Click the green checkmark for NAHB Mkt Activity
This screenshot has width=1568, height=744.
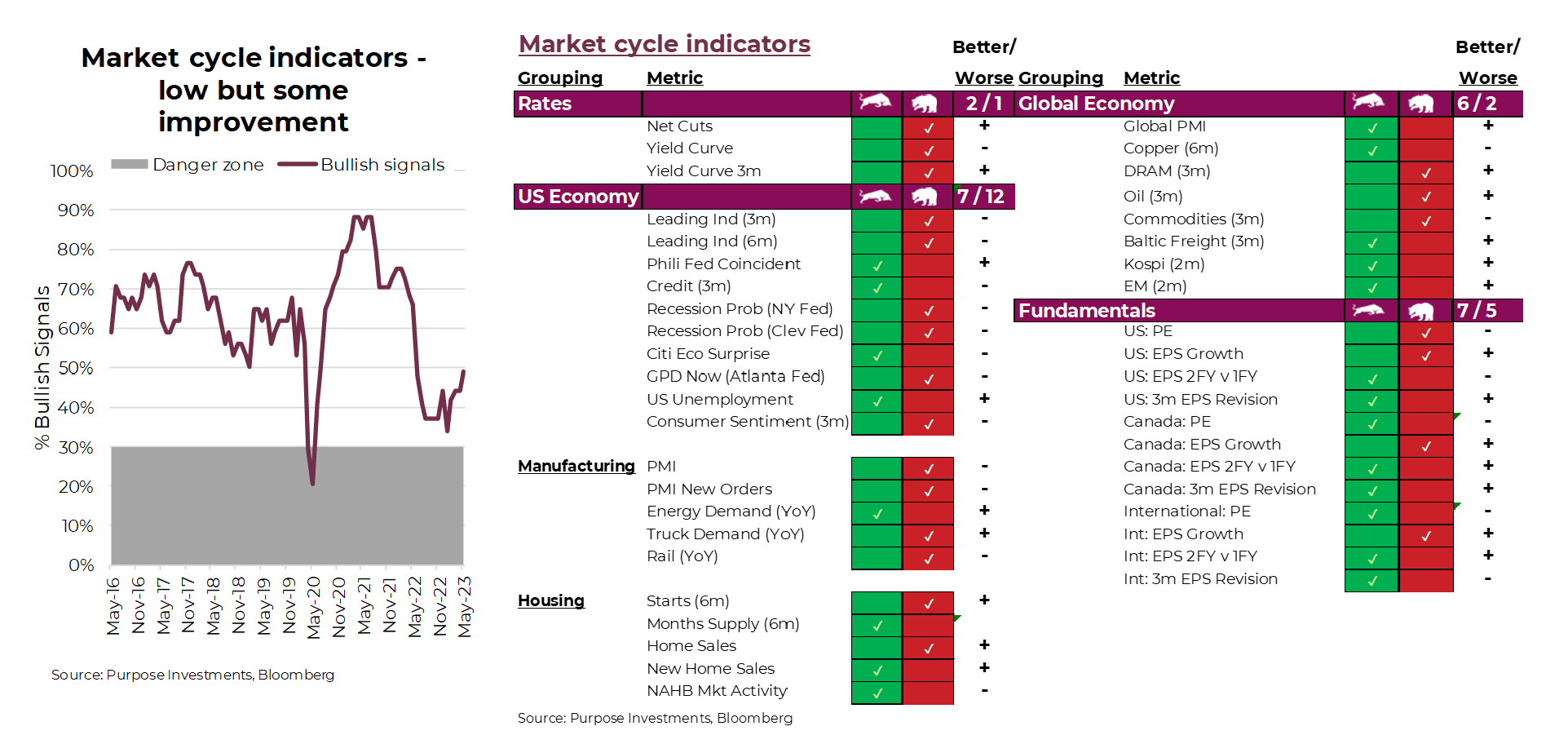(x=878, y=693)
